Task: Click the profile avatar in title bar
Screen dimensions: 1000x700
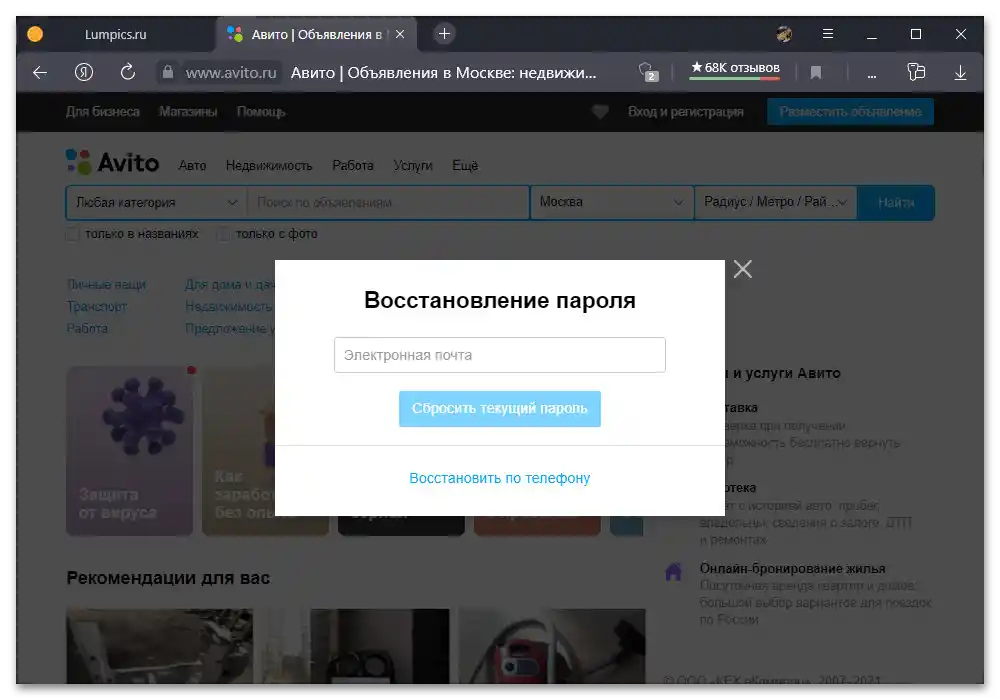Action: point(784,34)
